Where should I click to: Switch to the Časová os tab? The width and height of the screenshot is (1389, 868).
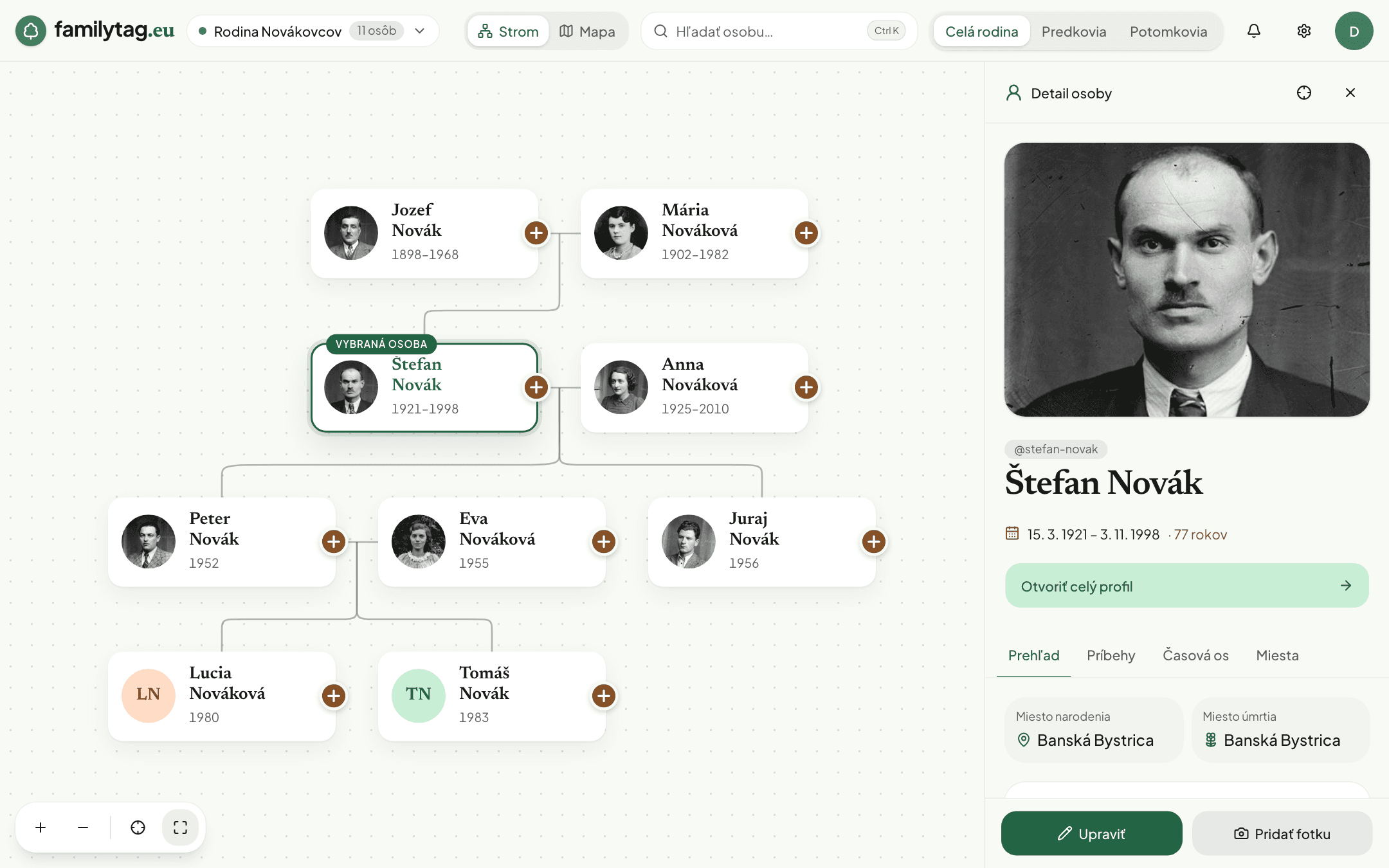coord(1195,655)
